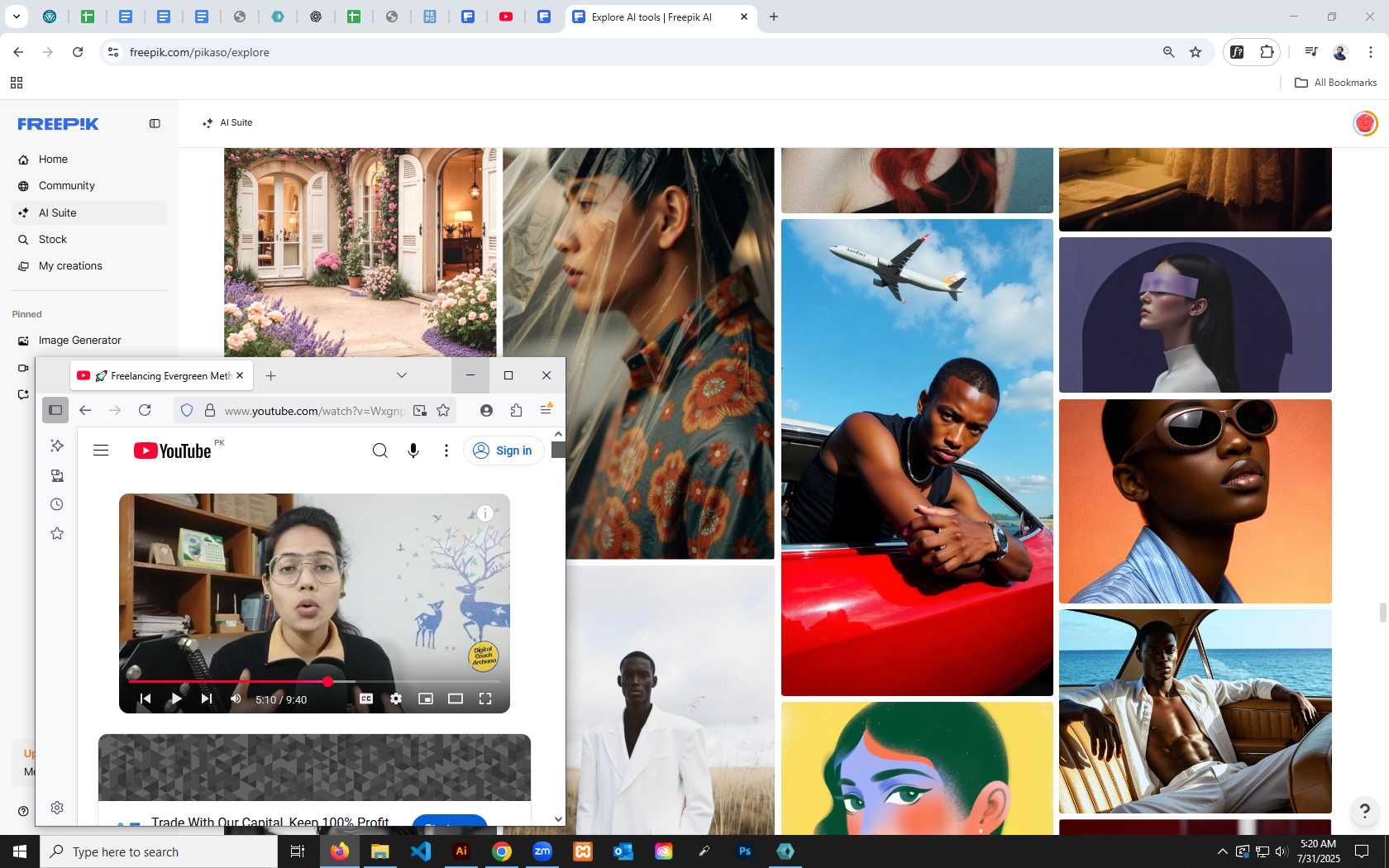Open Chrome apps grid icon

[17, 83]
